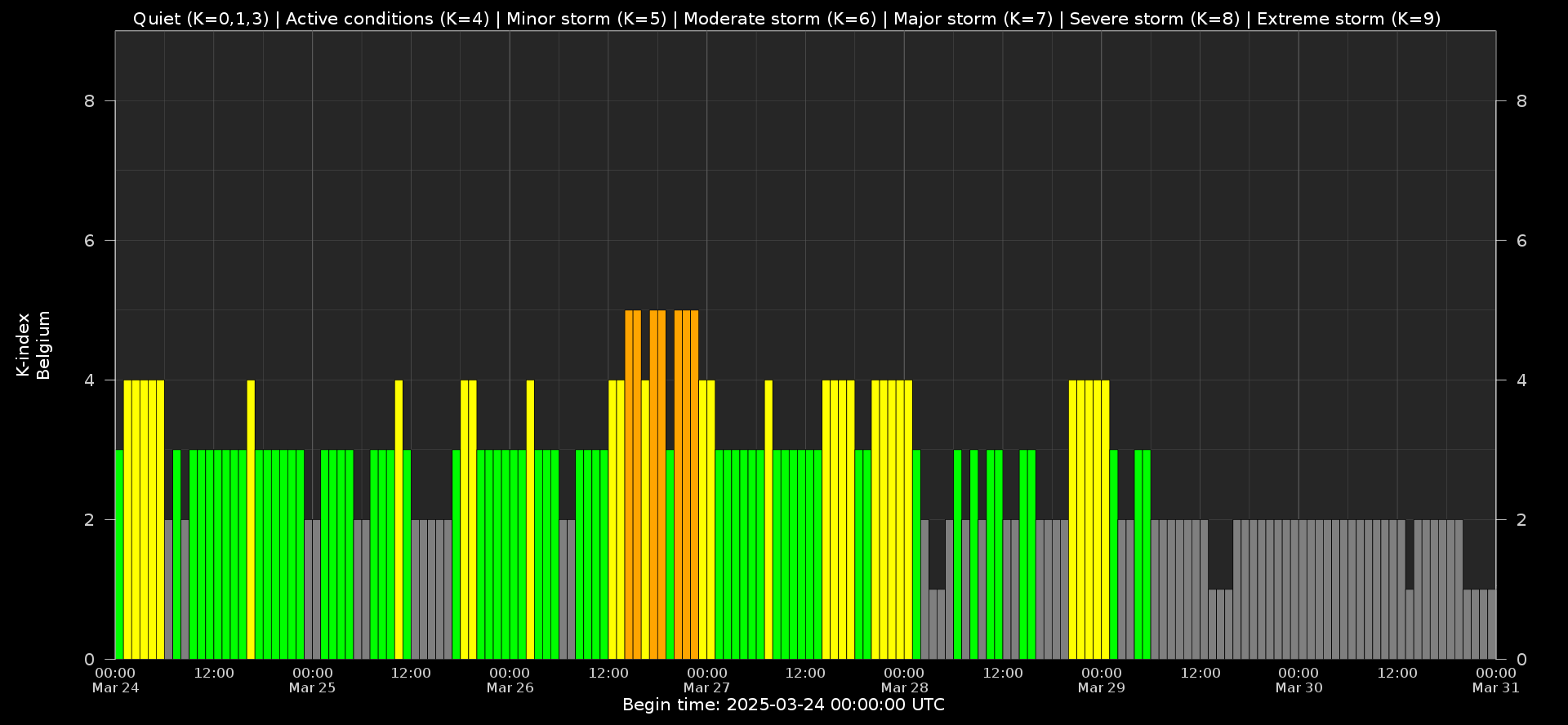Image resolution: width=1568 pixels, height=725 pixels.
Task: Click the 'Extreme storm (K=9)' legend label
Action: tap(1348, 19)
